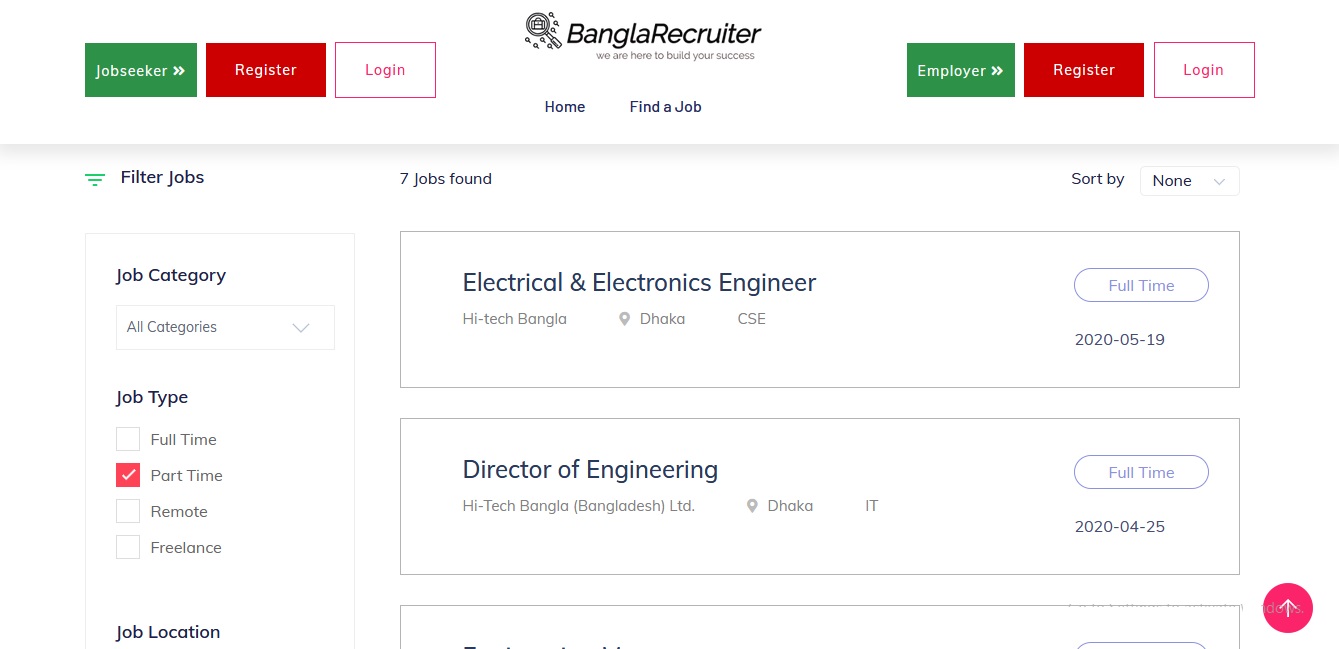1339x649 pixels.
Task: Open the Sort by dropdown
Action: coord(1189,181)
